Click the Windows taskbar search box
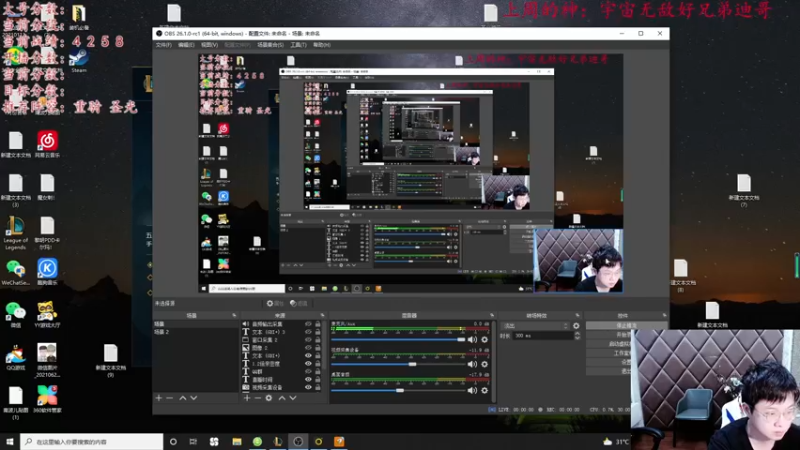The height and width of the screenshot is (450, 800). click(92, 442)
